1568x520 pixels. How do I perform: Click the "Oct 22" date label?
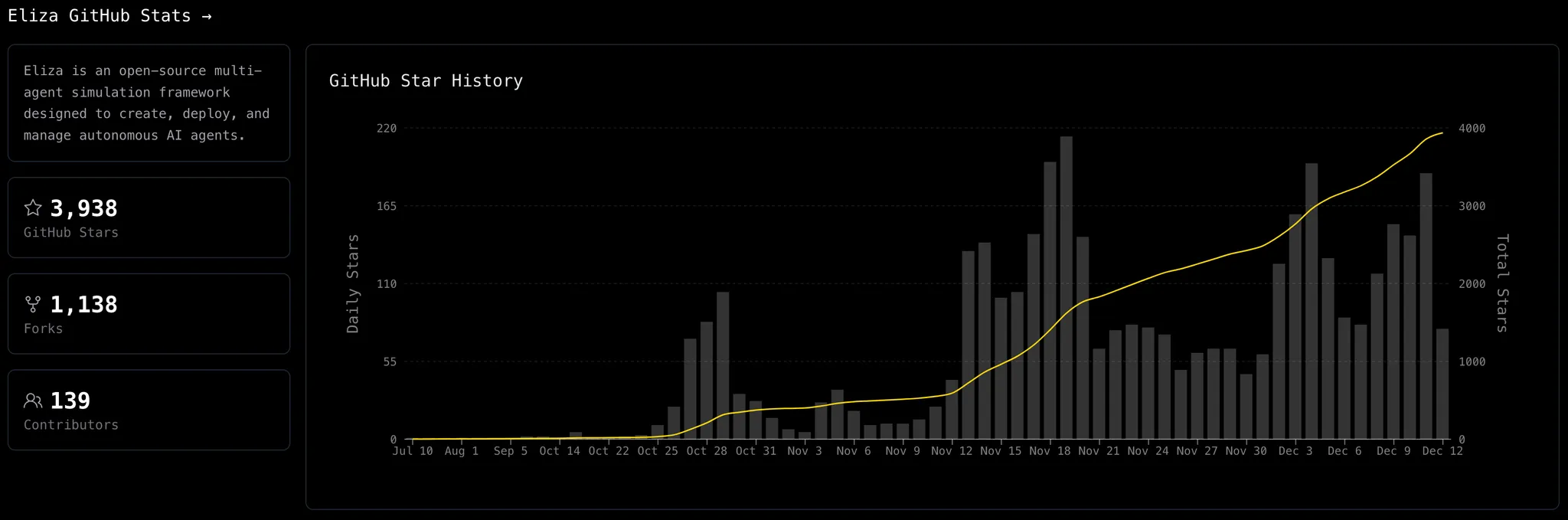[609, 451]
